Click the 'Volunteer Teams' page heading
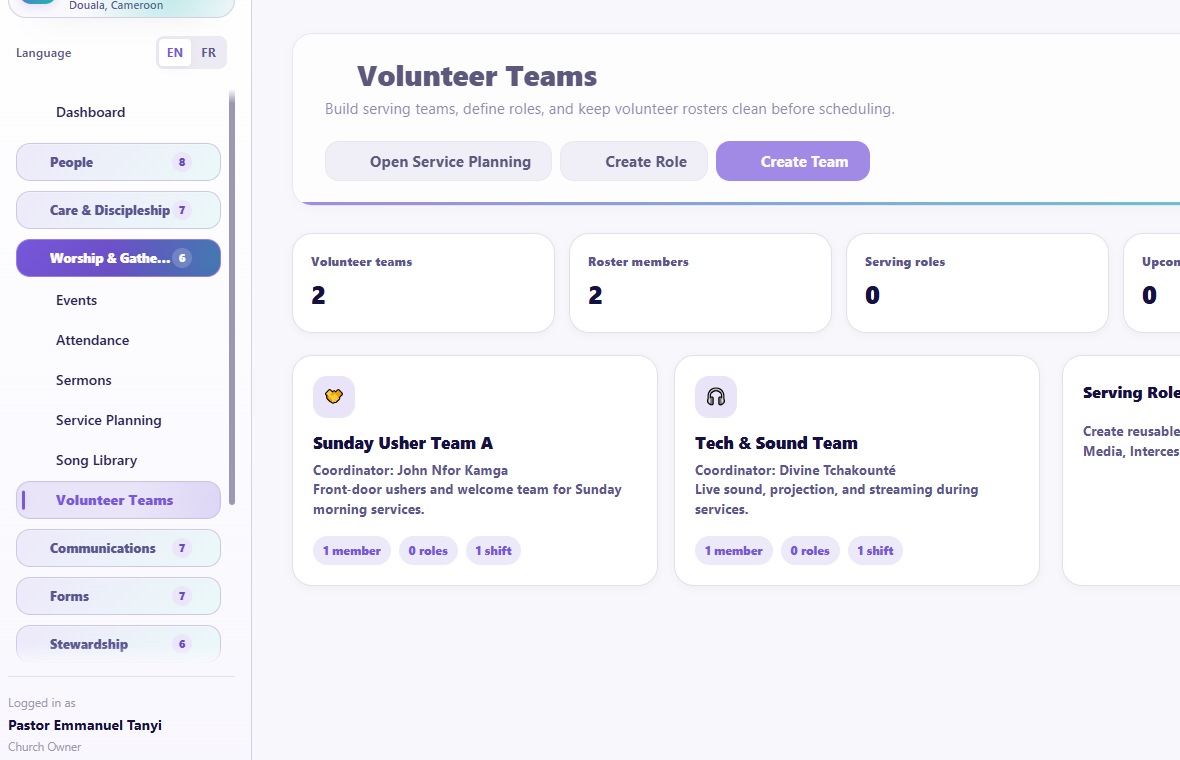 pyautogui.click(x=476, y=76)
